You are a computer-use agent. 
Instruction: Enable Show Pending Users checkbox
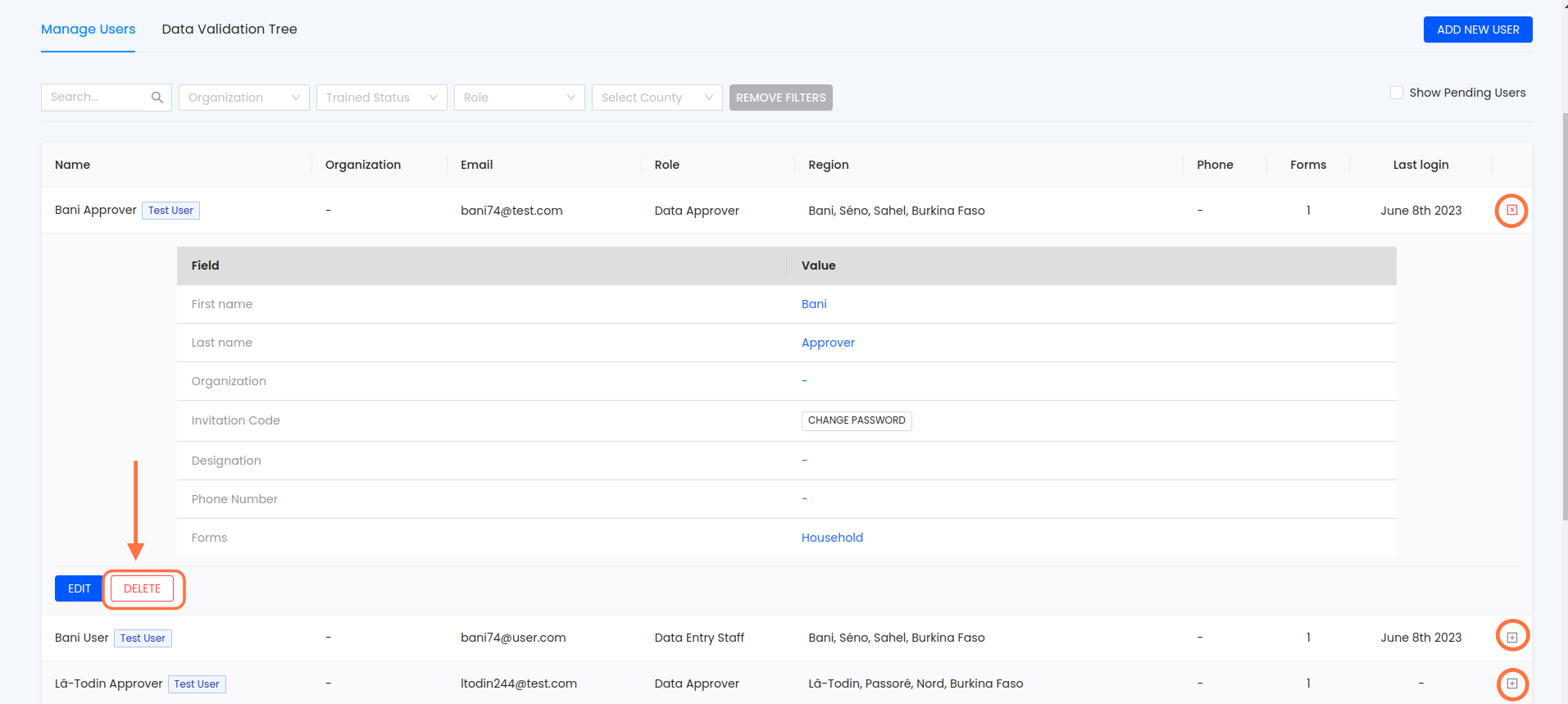pos(1397,93)
